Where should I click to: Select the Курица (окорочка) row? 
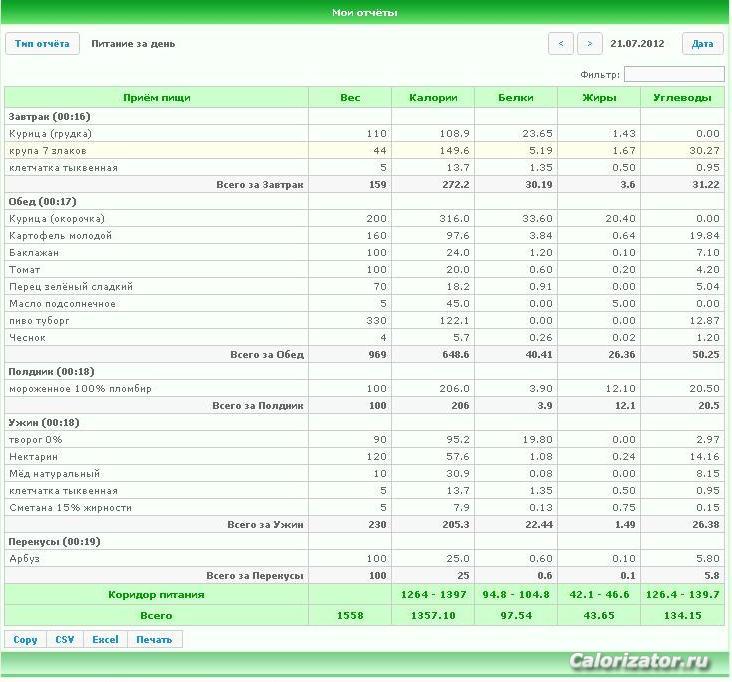coord(365,218)
